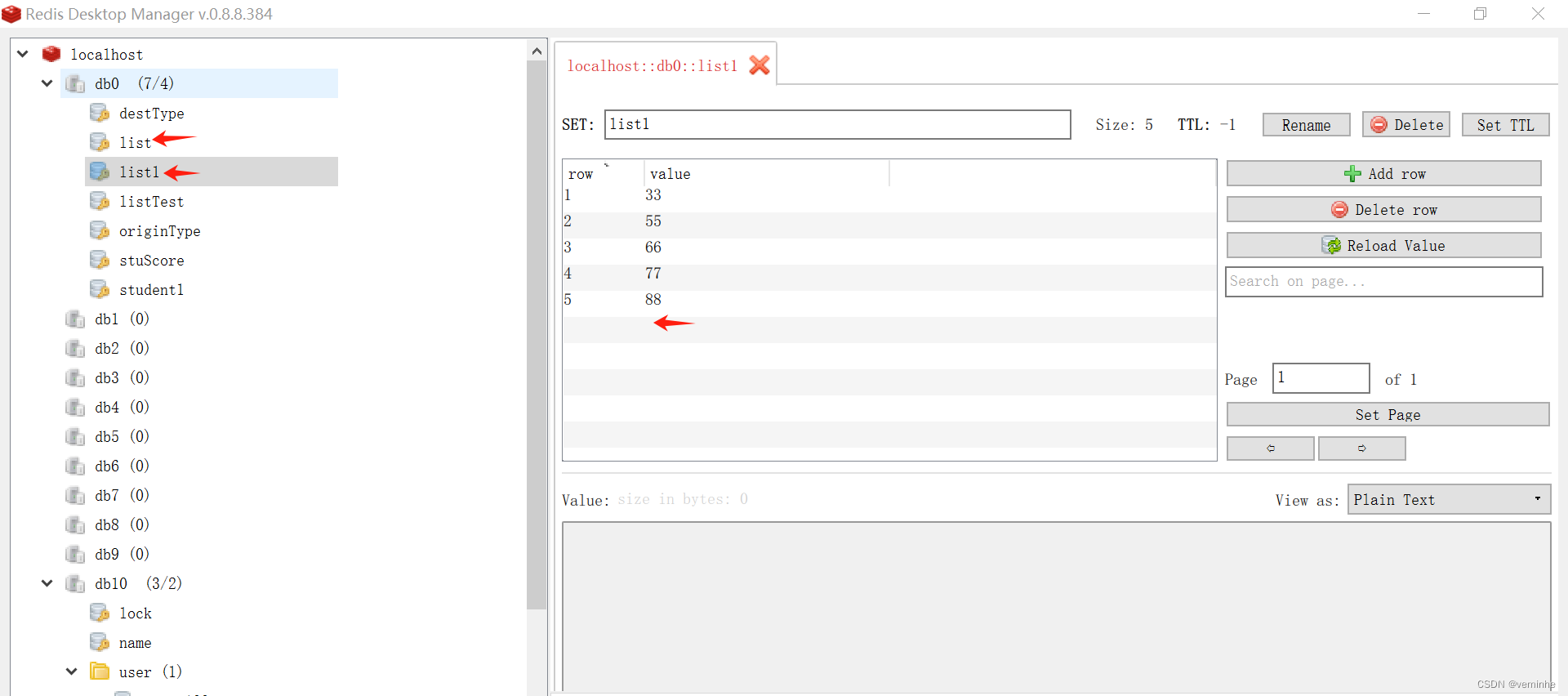The height and width of the screenshot is (696, 1568).
Task: Click the db4 database icon
Action: coord(75,407)
